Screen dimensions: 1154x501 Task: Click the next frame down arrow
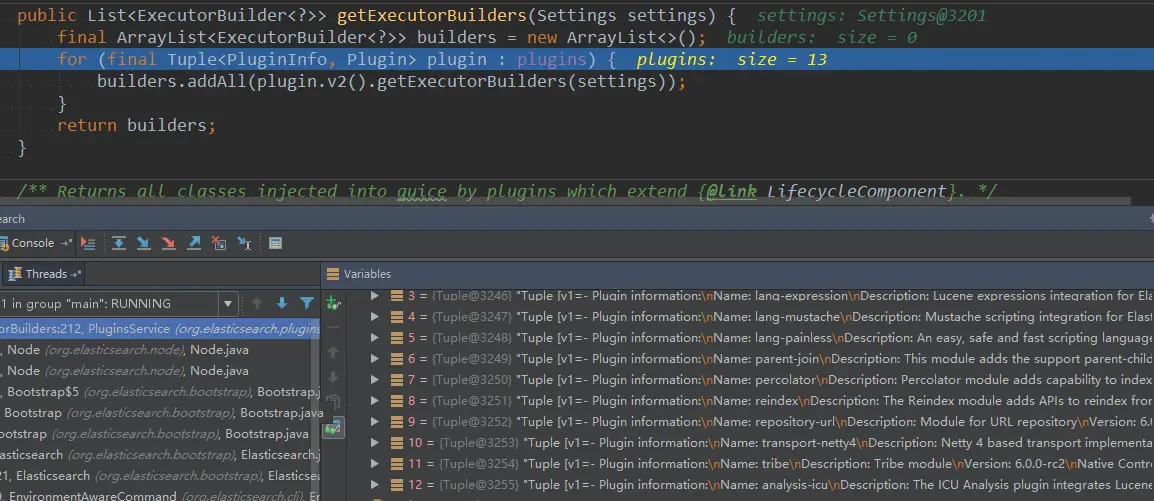(x=282, y=303)
